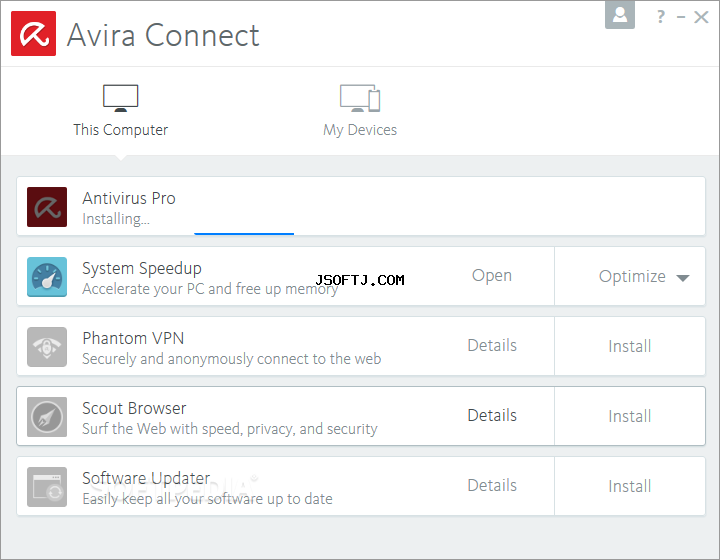This screenshot has height=560, width=720.
Task: Click the Antivirus Pro product icon
Action: click(x=47, y=207)
